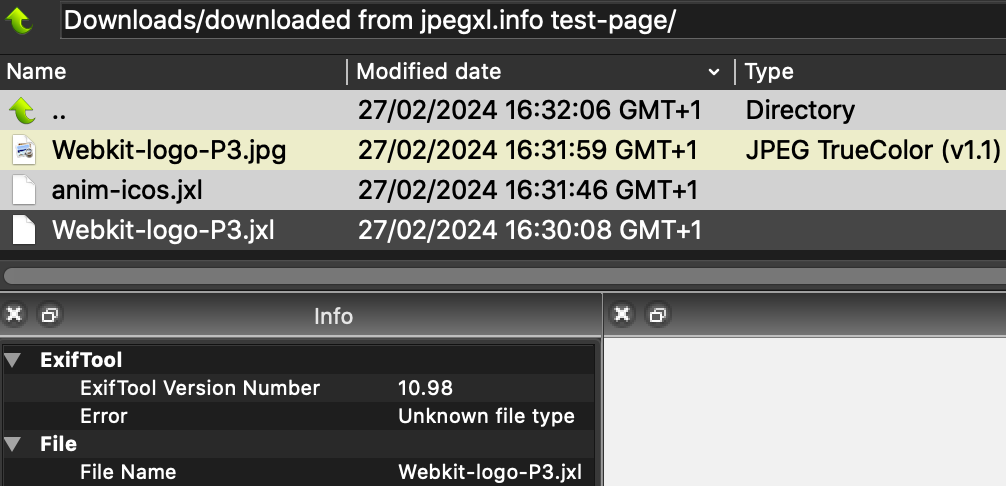Image resolution: width=1006 pixels, height=486 pixels.
Task: Click the Webkit-logo-P3.jpg file icon
Action: (24, 151)
